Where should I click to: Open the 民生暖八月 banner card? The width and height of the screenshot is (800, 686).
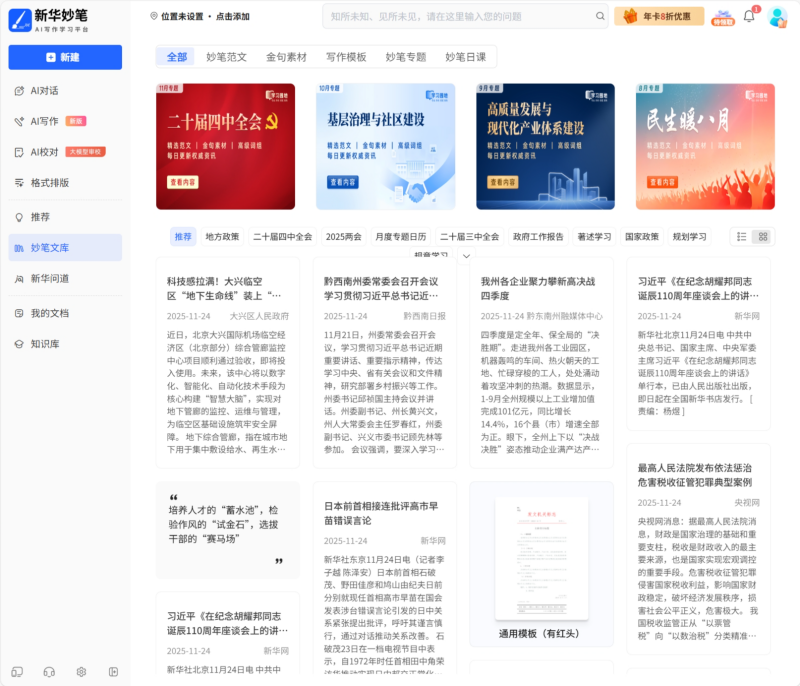coord(705,146)
